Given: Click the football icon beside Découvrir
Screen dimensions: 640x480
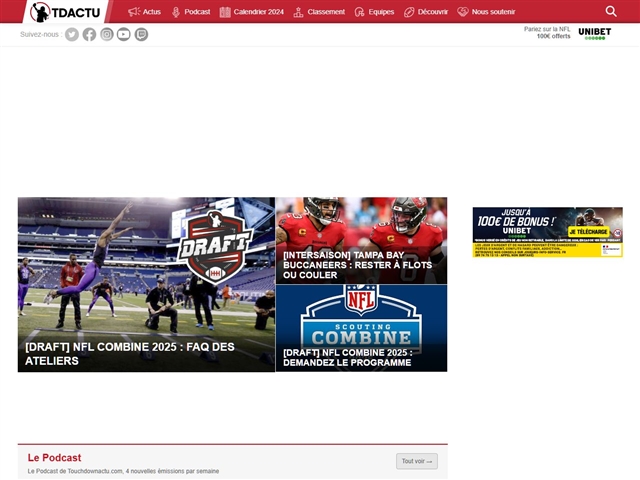Looking at the screenshot, I should click(x=409, y=12).
